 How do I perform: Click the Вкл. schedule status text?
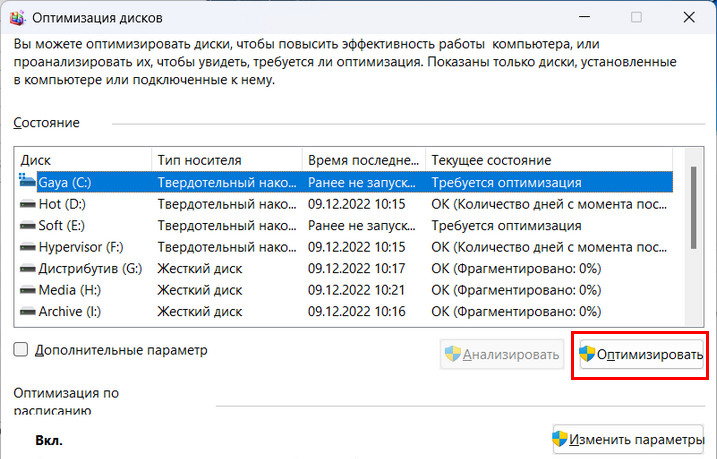(49, 440)
